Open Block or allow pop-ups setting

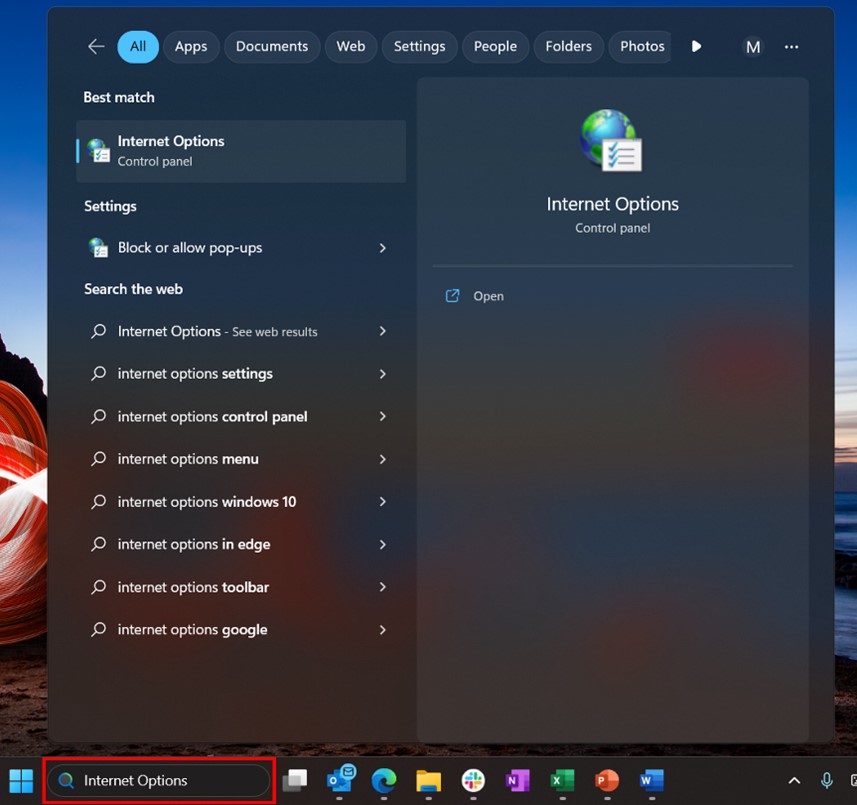241,248
